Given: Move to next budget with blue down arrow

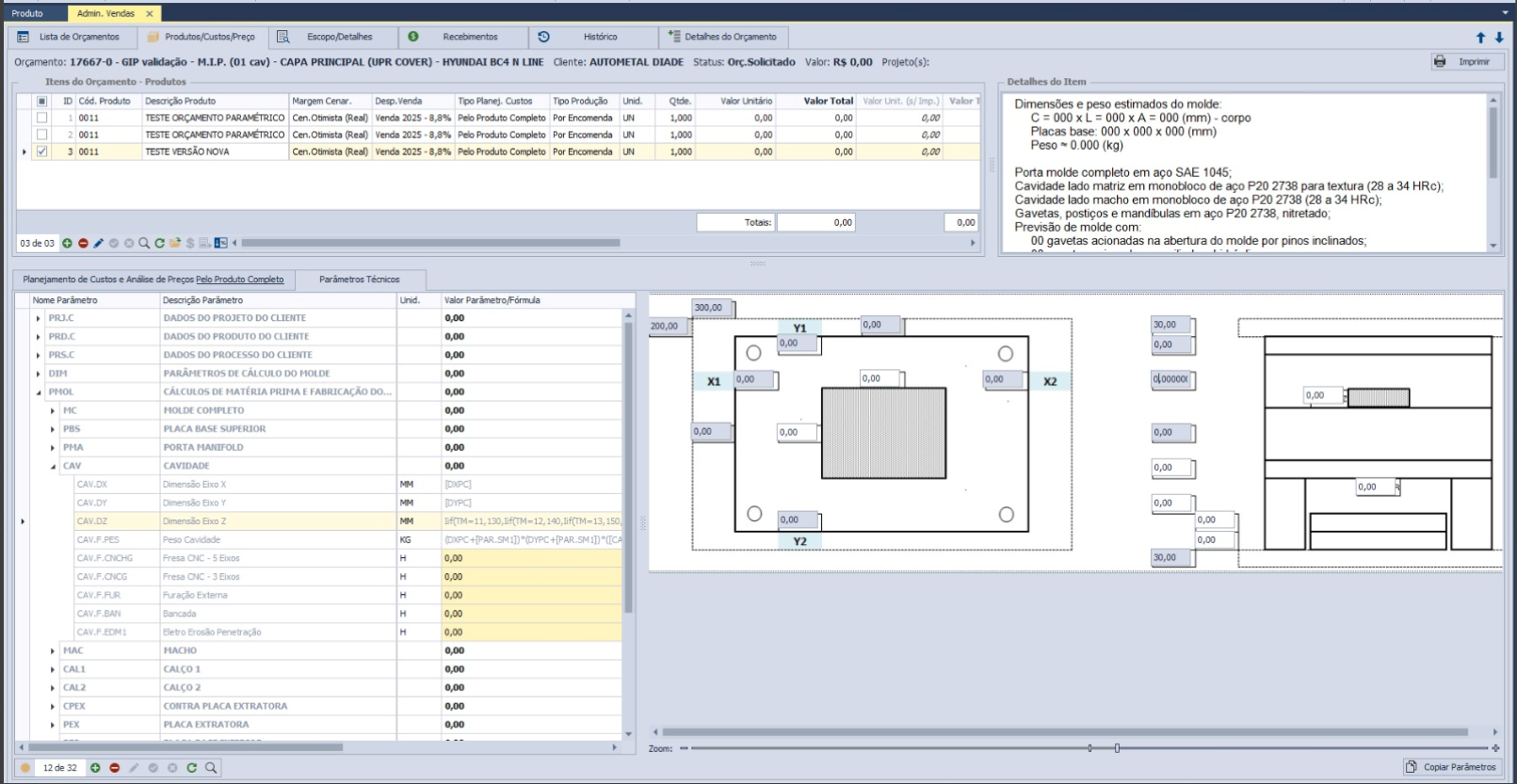Looking at the screenshot, I should point(1499,38).
